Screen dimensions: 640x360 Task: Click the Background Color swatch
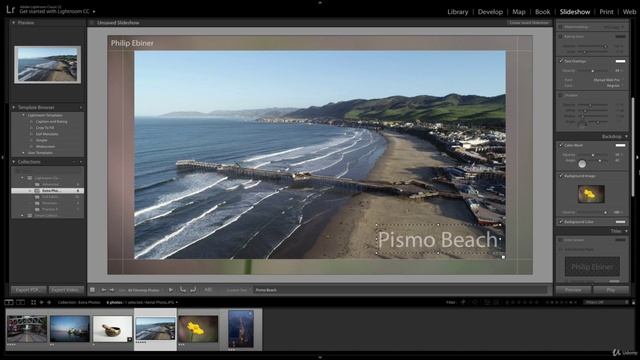(x=620, y=222)
